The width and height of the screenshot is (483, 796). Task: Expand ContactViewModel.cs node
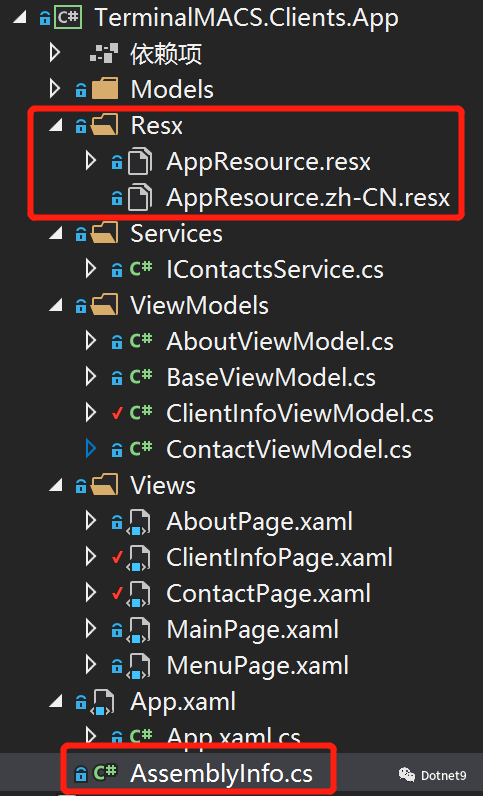(x=91, y=449)
